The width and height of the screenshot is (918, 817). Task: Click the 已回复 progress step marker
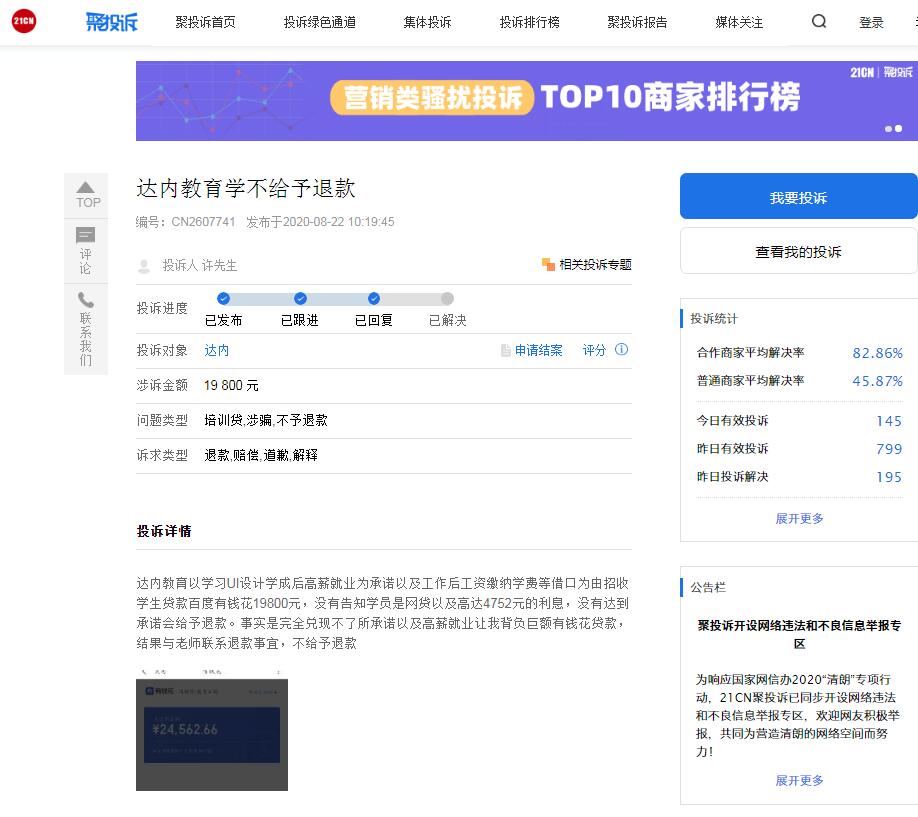pyautogui.click(x=374, y=299)
